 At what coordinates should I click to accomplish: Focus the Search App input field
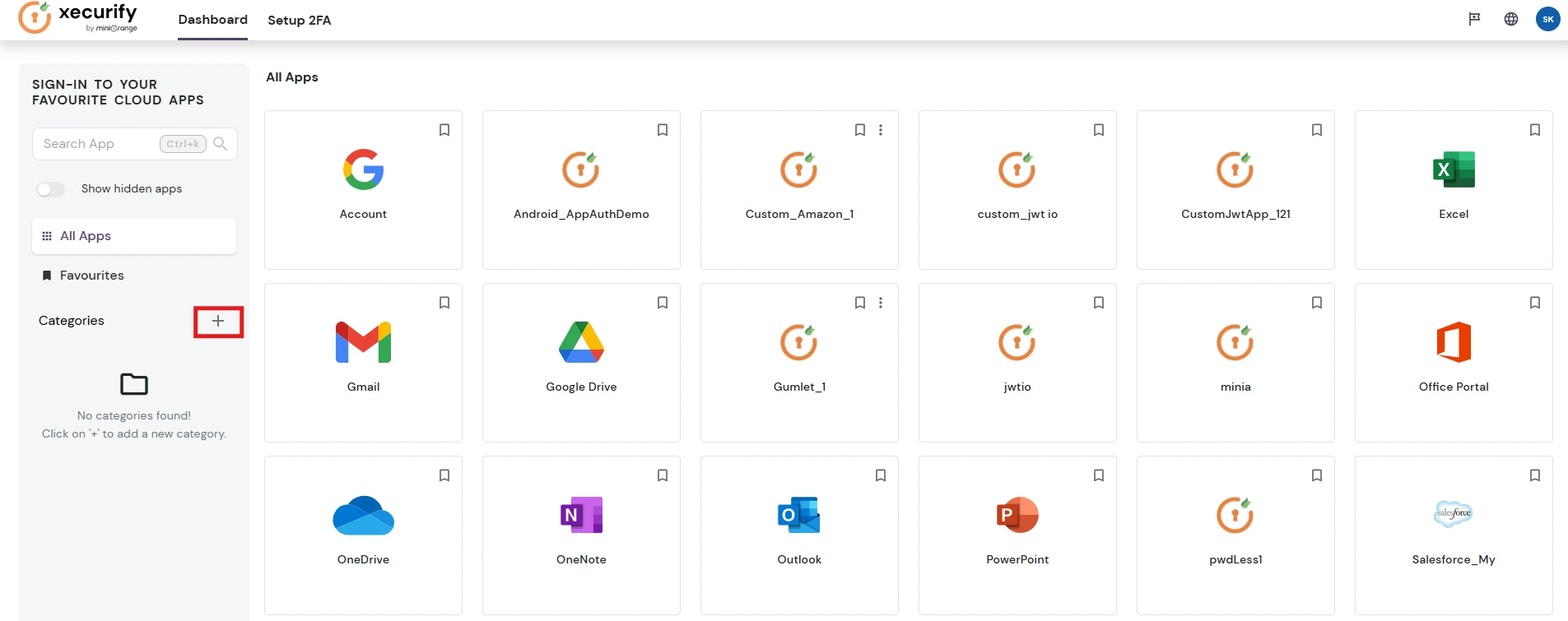[x=99, y=144]
